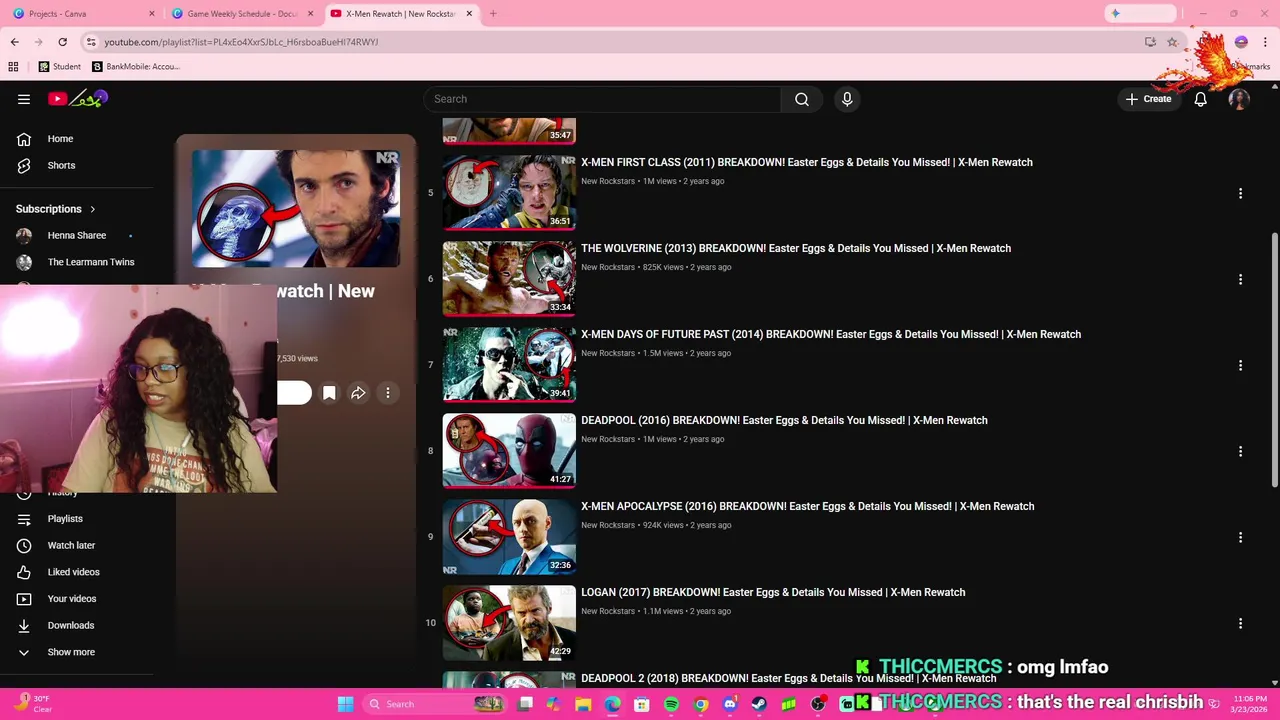The height and width of the screenshot is (720, 1280).
Task: Click the YouTube logo in the header
Action: [77, 99]
